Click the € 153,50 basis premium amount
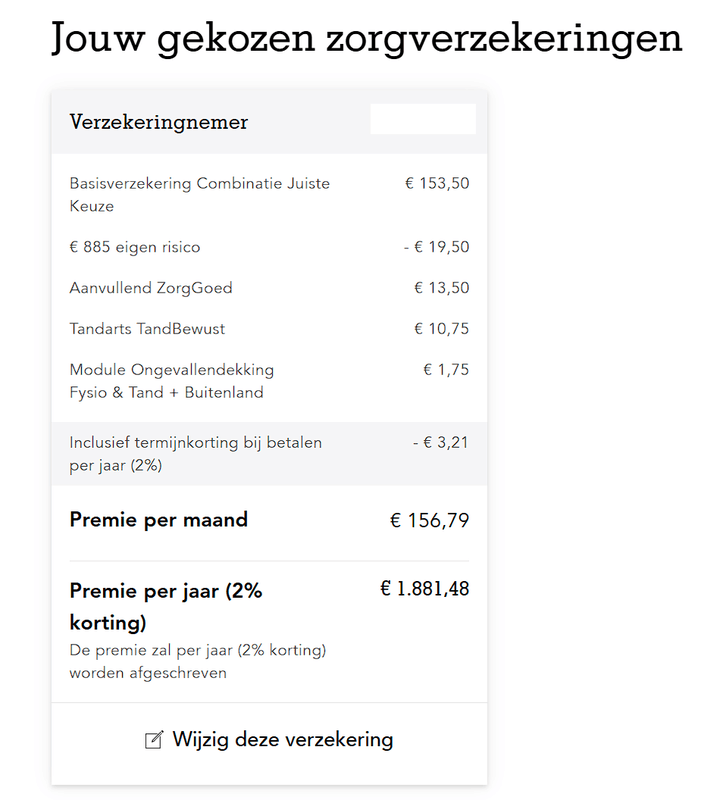Image resolution: width=701 pixels, height=800 pixels. 437,183
